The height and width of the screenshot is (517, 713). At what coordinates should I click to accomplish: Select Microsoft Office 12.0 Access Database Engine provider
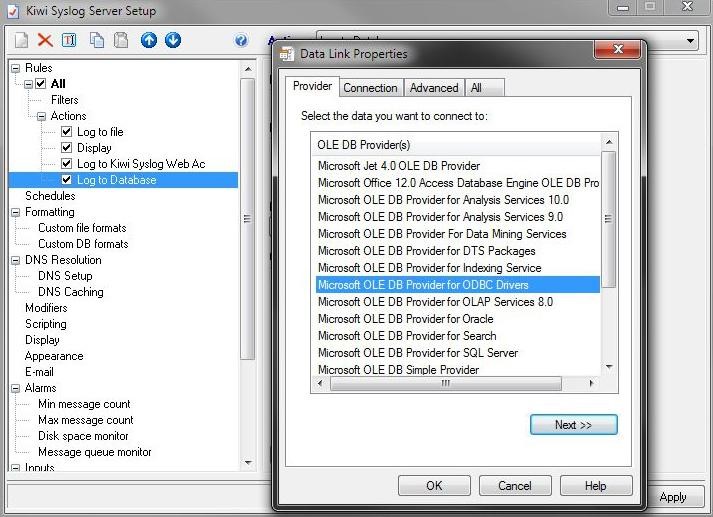[x=457, y=183]
